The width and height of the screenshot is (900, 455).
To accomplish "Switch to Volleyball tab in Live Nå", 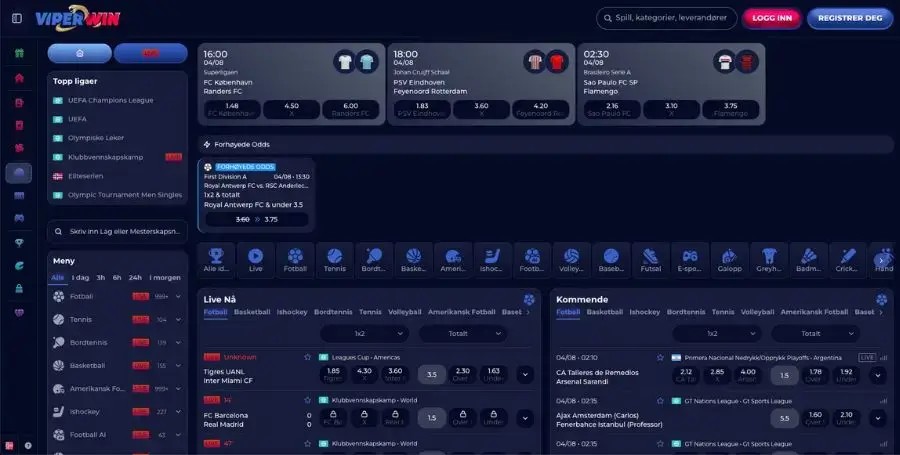I will (405, 312).
